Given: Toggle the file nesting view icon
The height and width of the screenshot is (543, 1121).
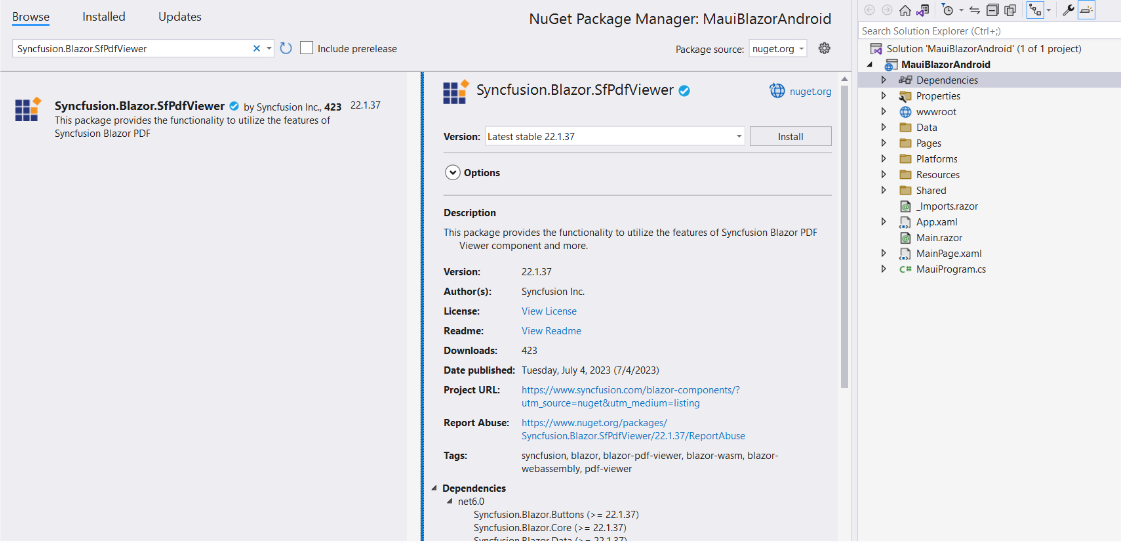Looking at the screenshot, I should 1034,10.
